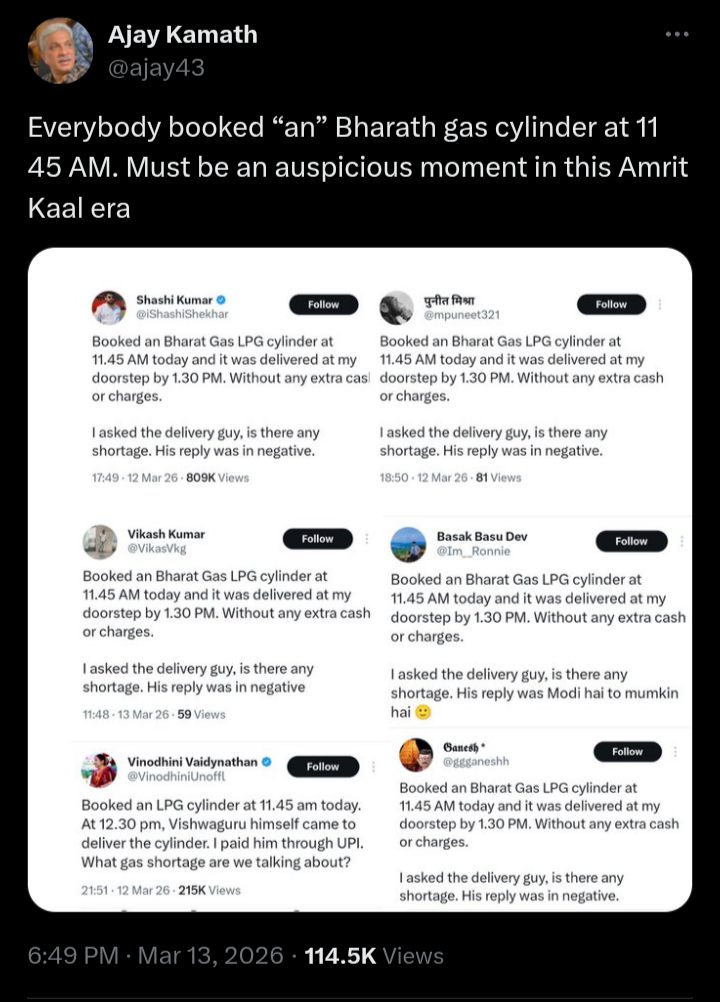Open Vinodhini Vaidynathan's avatar

pyautogui.click(x=99, y=769)
